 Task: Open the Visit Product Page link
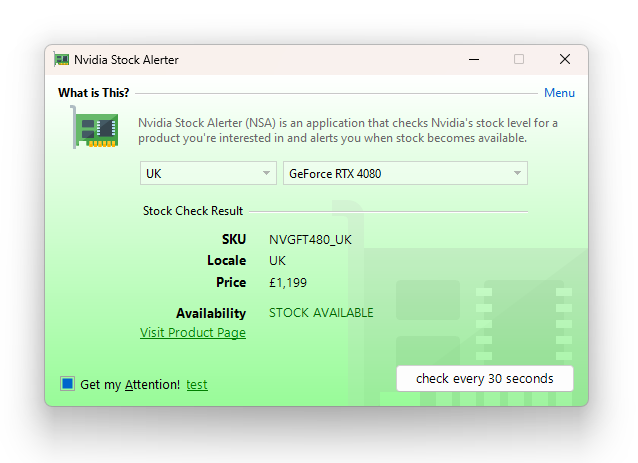(193, 333)
